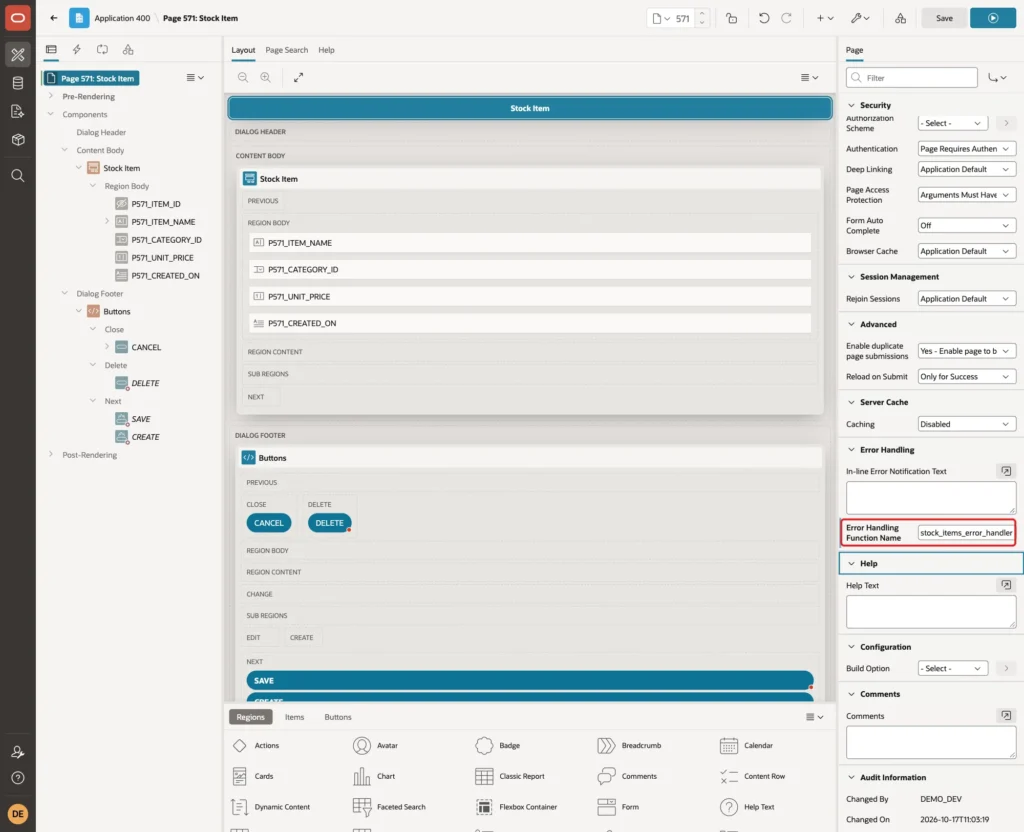The image size is (1024, 832).
Task: Open the Application 400 breadcrumb link
Action: click(x=122, y=18)
